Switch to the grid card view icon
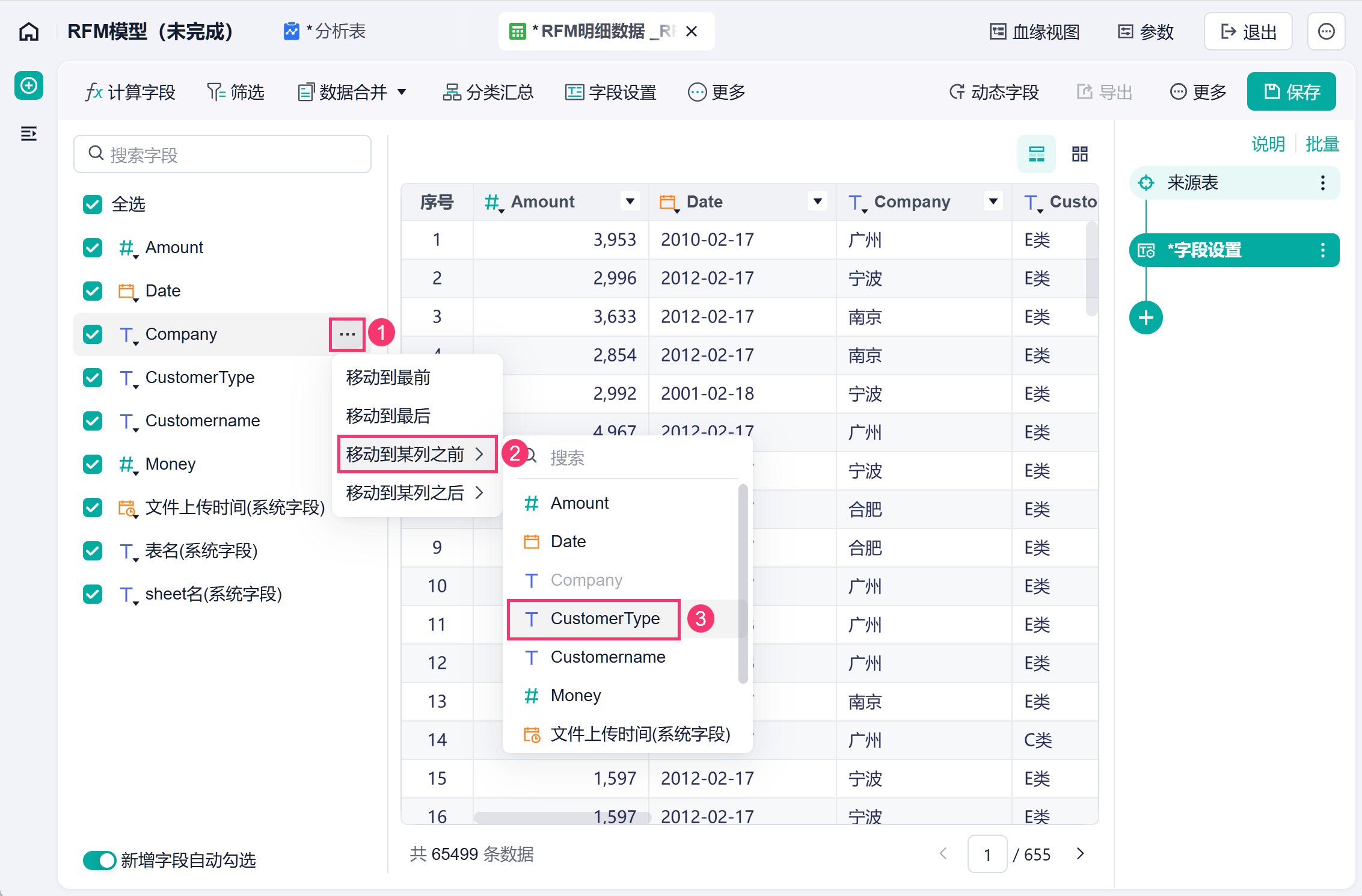The image size is (1362, 896). pyautogui.click(x=1079, y=154)
